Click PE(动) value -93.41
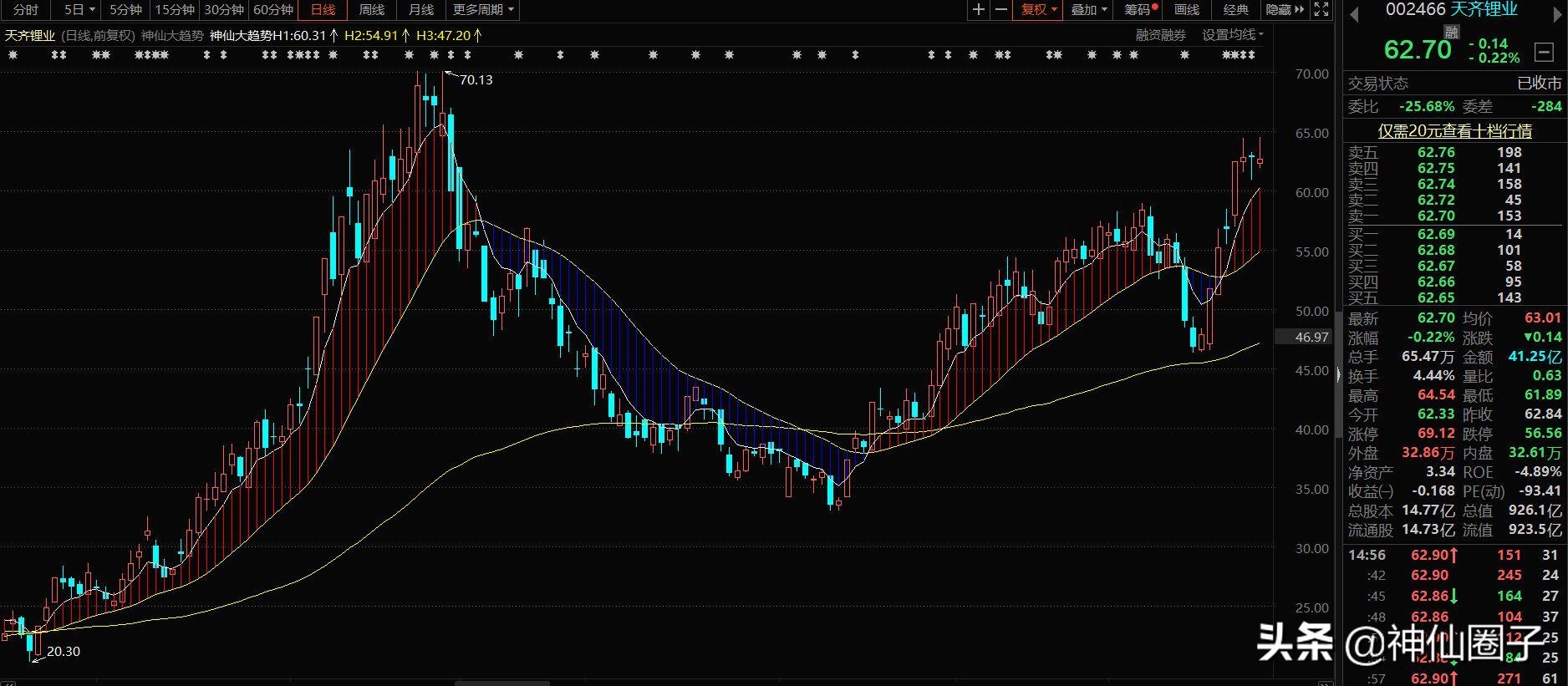 1539,491
